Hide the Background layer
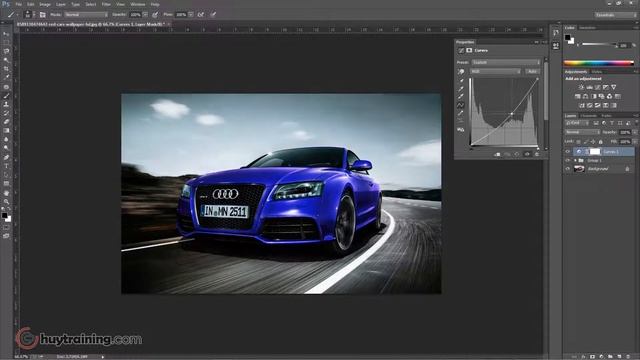This screenshot has width=640, height=360. pos(567,169)
